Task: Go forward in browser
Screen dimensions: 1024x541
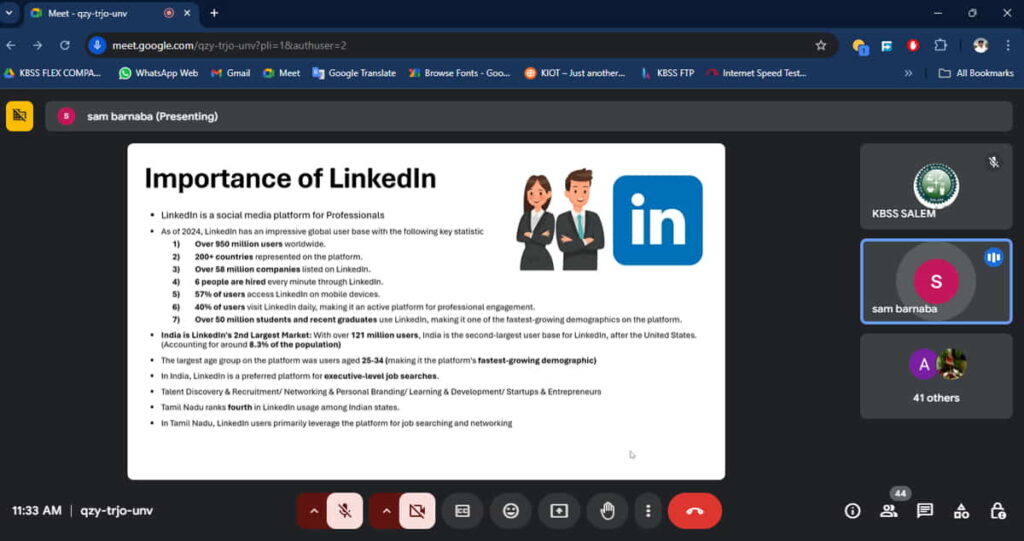Action: coord(37,46)
